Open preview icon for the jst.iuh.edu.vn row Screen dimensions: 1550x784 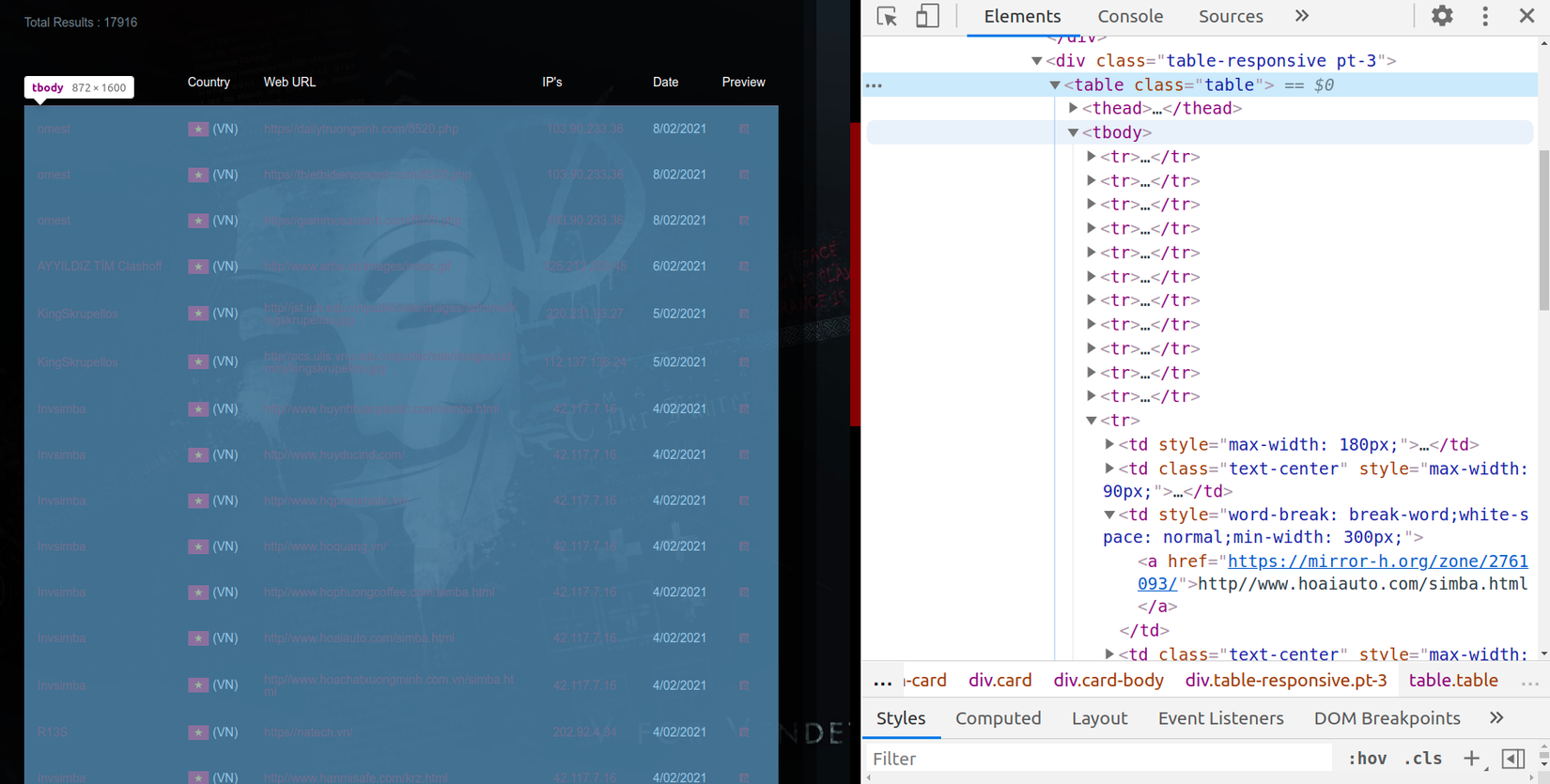[744, 314]
